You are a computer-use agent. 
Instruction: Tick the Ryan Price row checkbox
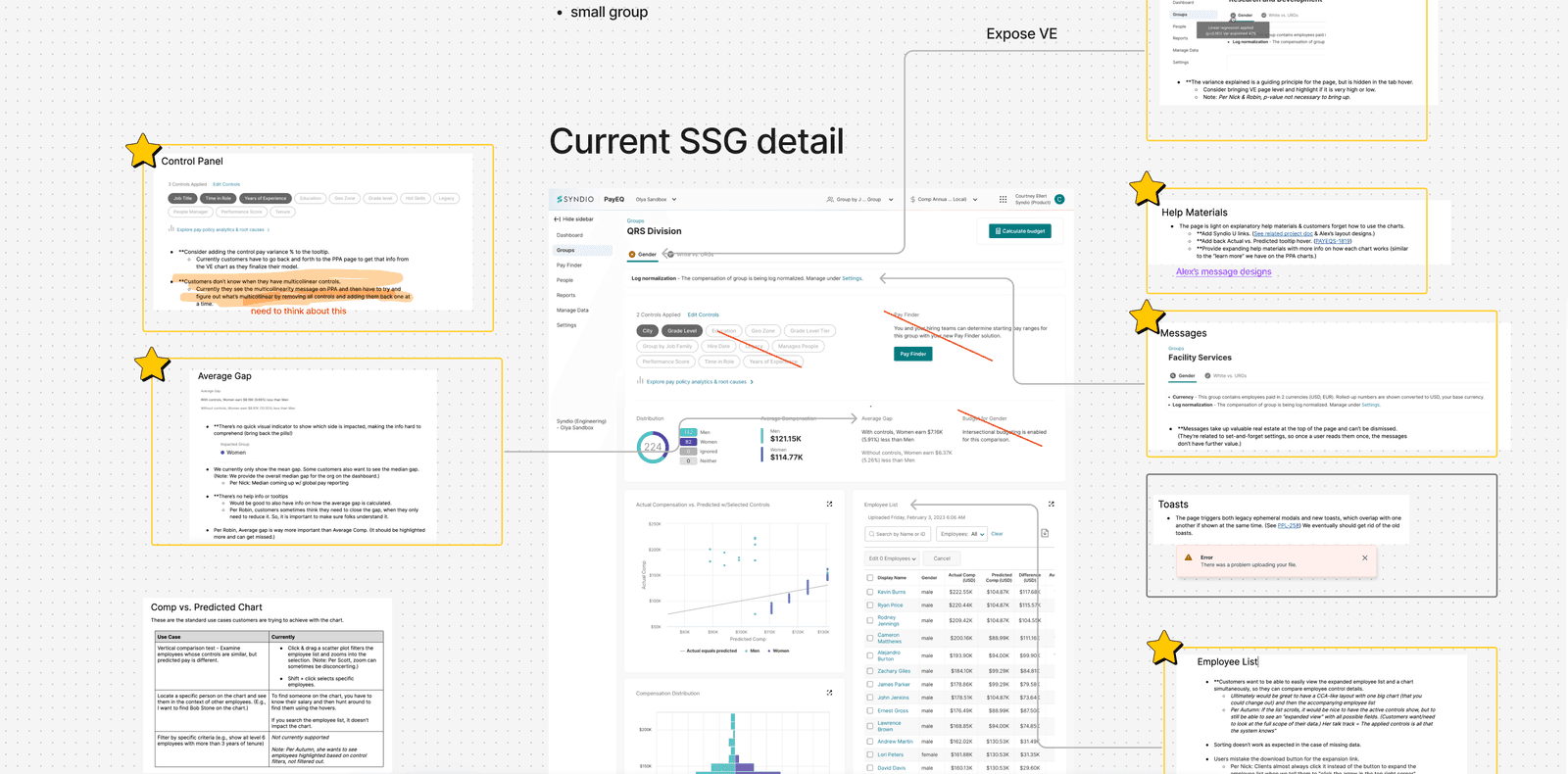tap(870, 605)
